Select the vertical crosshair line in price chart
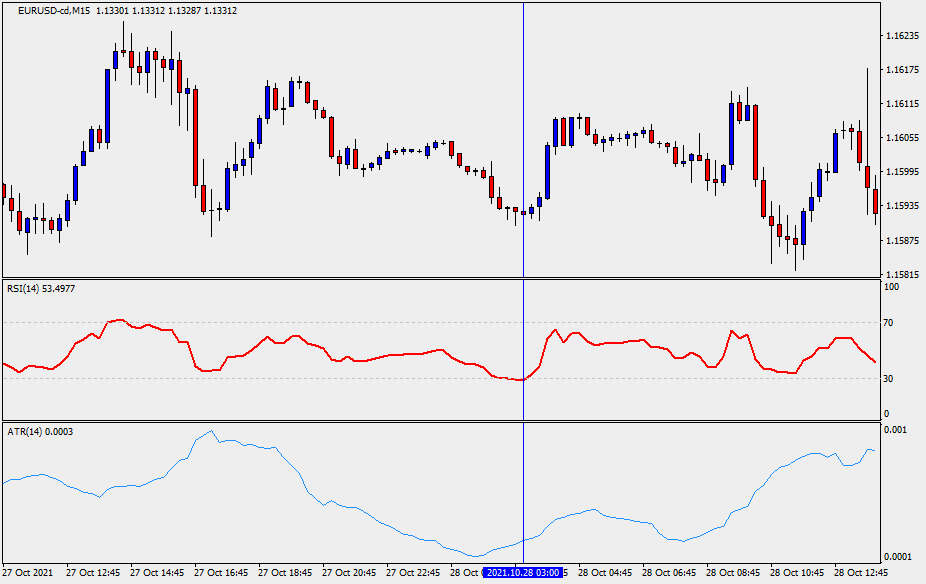The image size is (926, 584). click(x=523, y=140)
